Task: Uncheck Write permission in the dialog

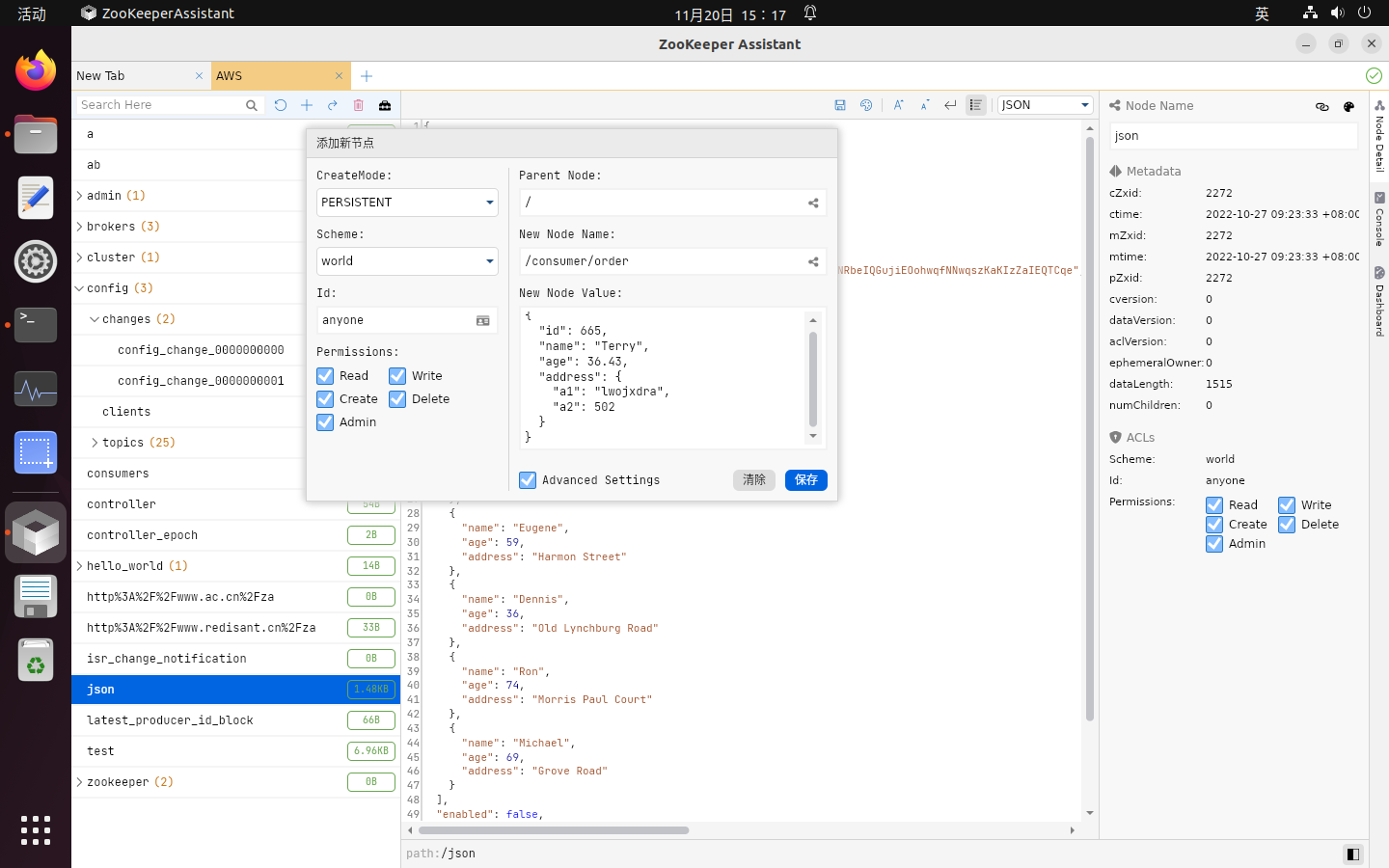Action: 397,376
